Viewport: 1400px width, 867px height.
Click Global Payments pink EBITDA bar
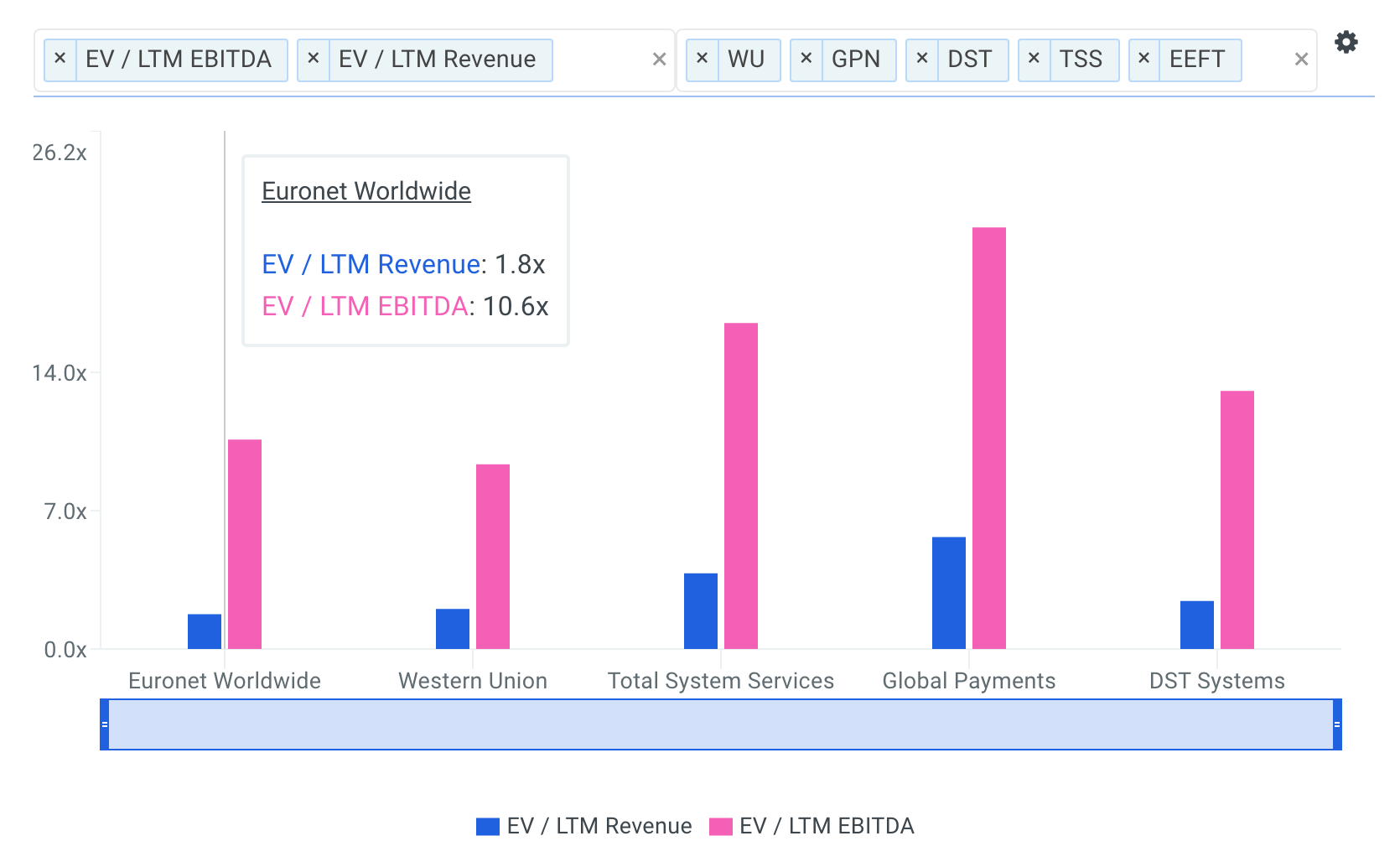989,438
